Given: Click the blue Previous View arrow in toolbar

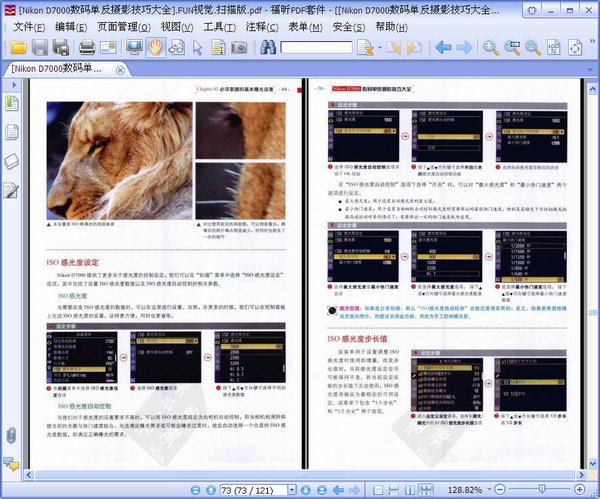Looking at the screenshot, I should (x=443, y=48).
